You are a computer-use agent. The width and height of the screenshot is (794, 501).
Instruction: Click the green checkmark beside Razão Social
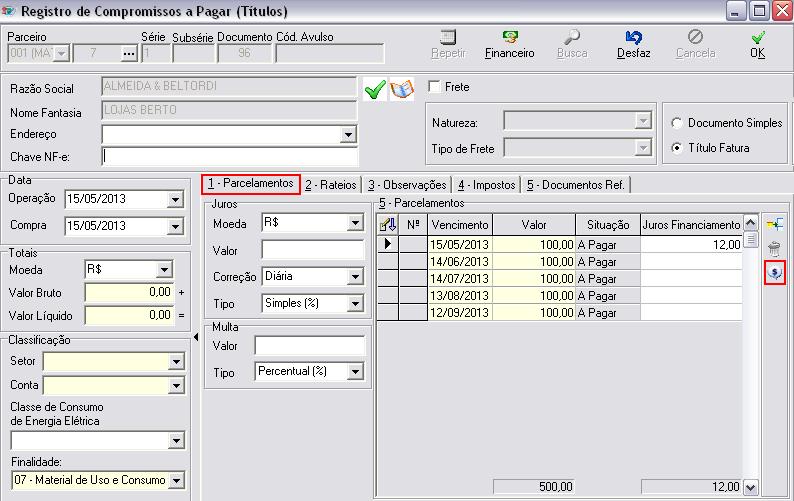375,90
